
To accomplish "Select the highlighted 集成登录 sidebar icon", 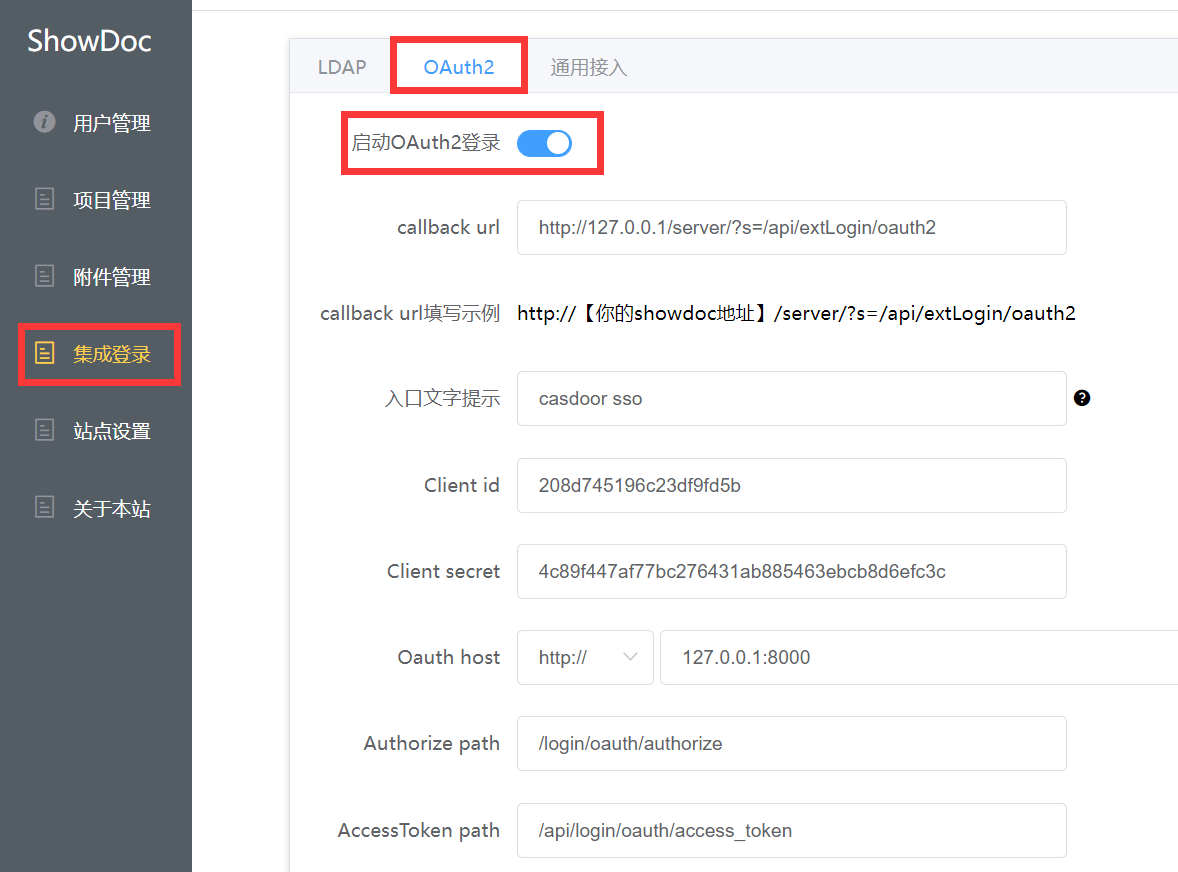I will 44,353.
